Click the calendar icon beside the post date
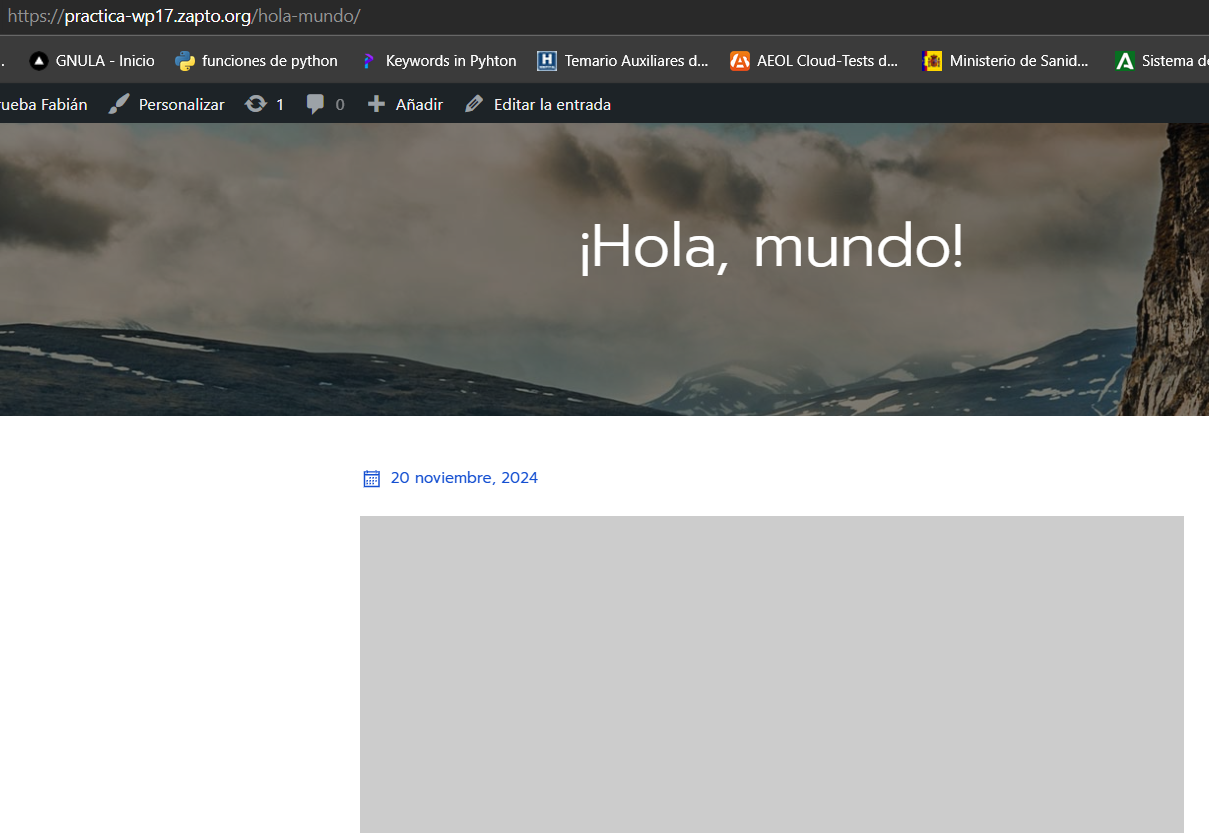 coord(371,478)
